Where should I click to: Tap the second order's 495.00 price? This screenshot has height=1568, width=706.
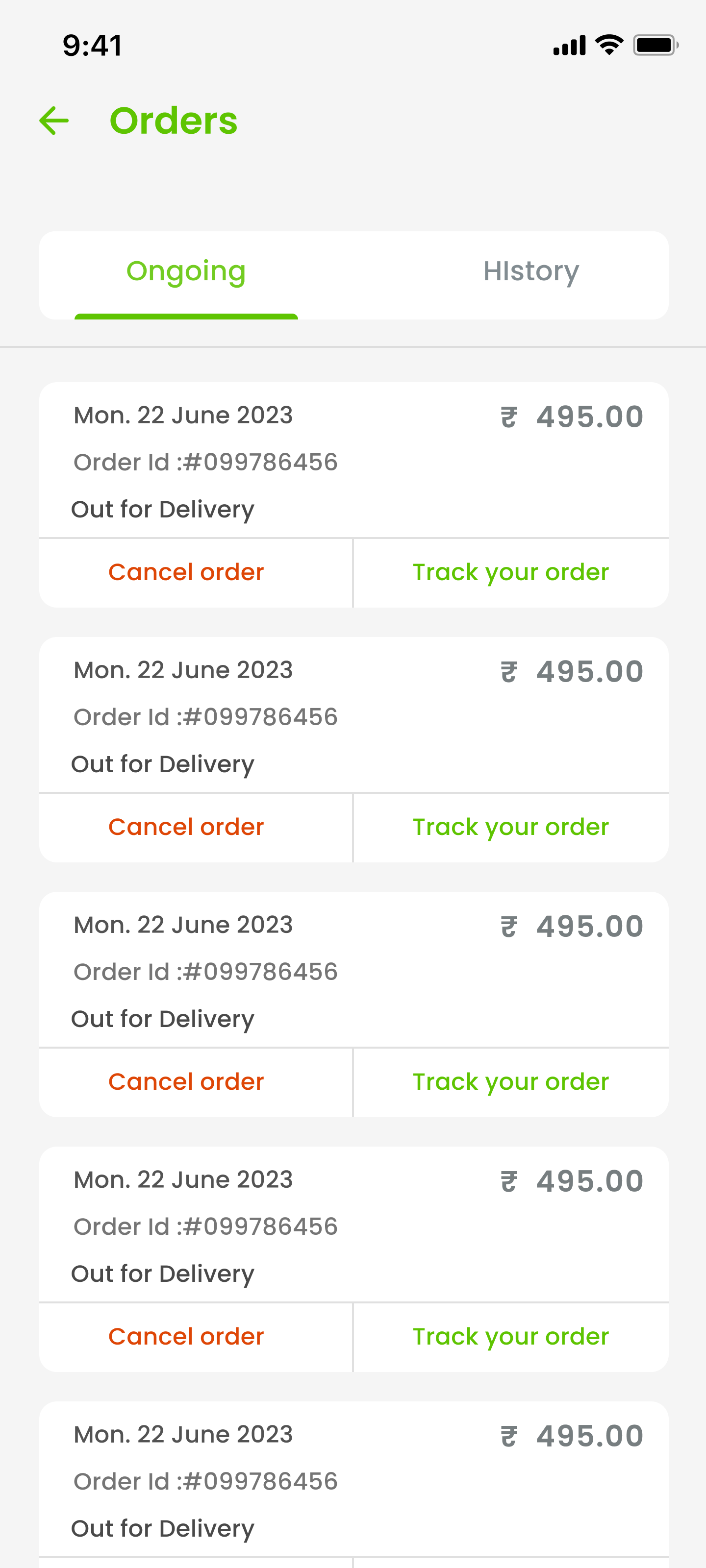(x=589, y=672)
